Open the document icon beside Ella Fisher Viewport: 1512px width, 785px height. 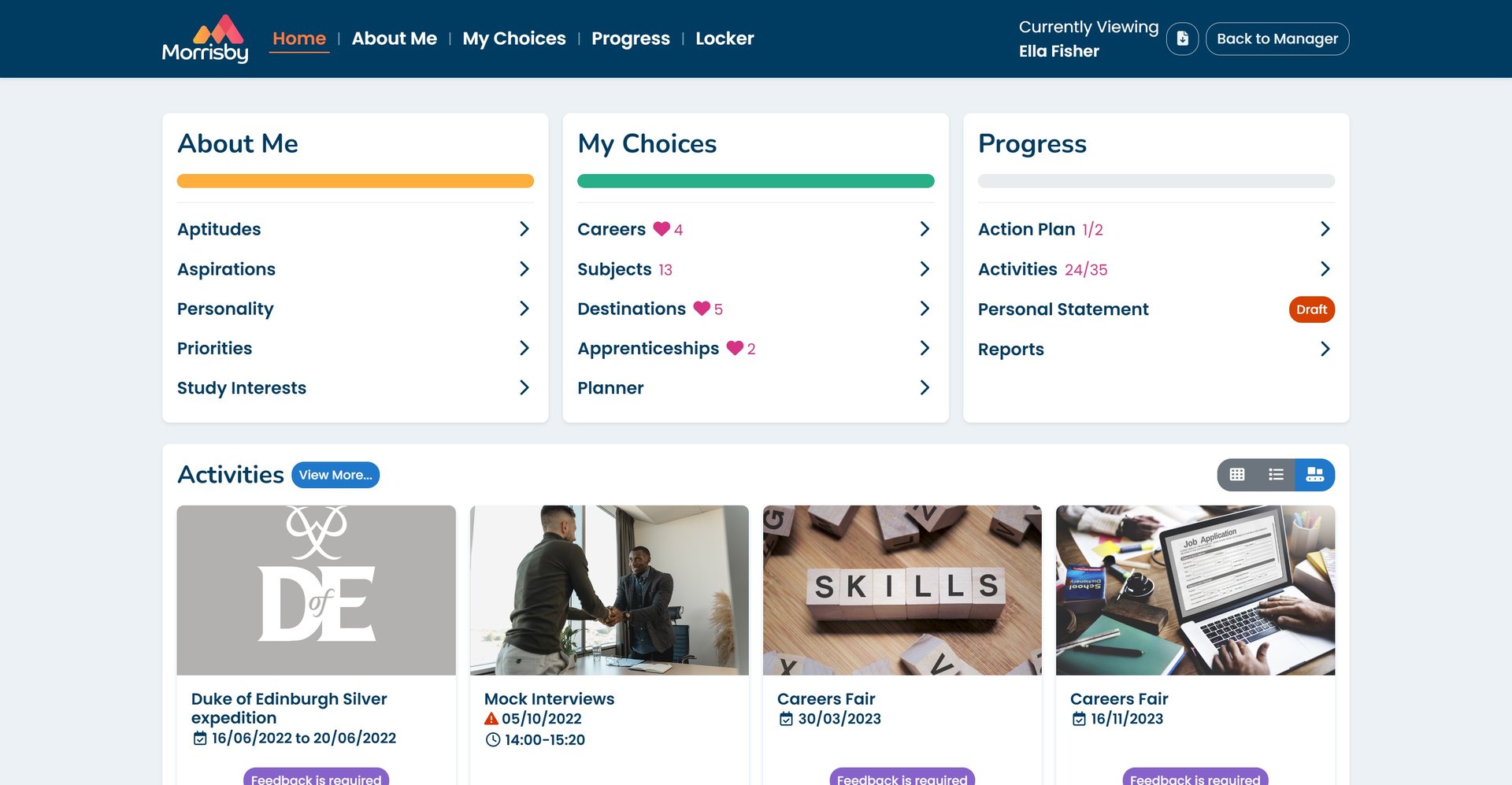pyautogui.click(x=1182, y=39)
